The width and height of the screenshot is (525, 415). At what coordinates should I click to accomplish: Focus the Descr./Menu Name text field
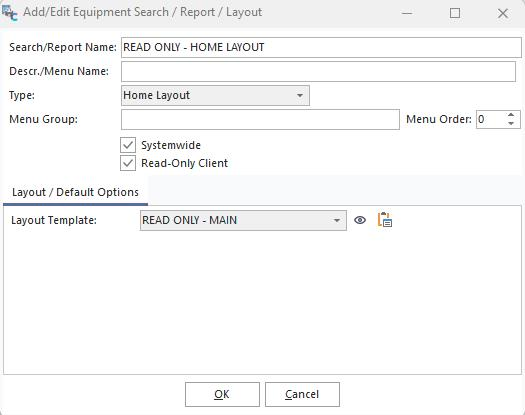tap(318, 71)
